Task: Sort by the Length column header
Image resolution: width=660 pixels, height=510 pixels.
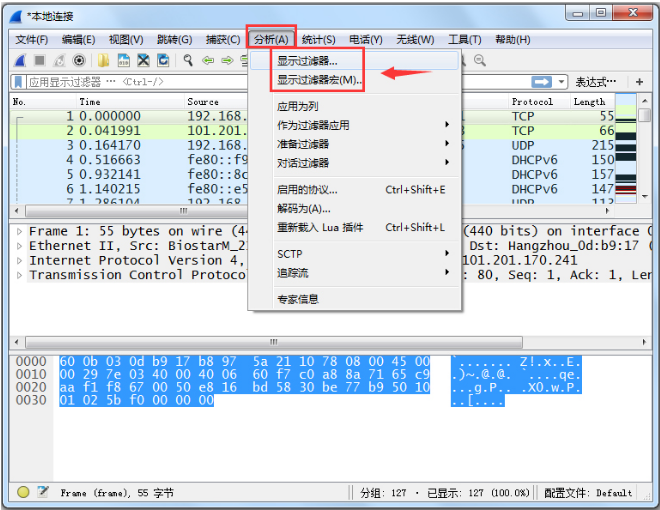Action: (x=592, y=102)
